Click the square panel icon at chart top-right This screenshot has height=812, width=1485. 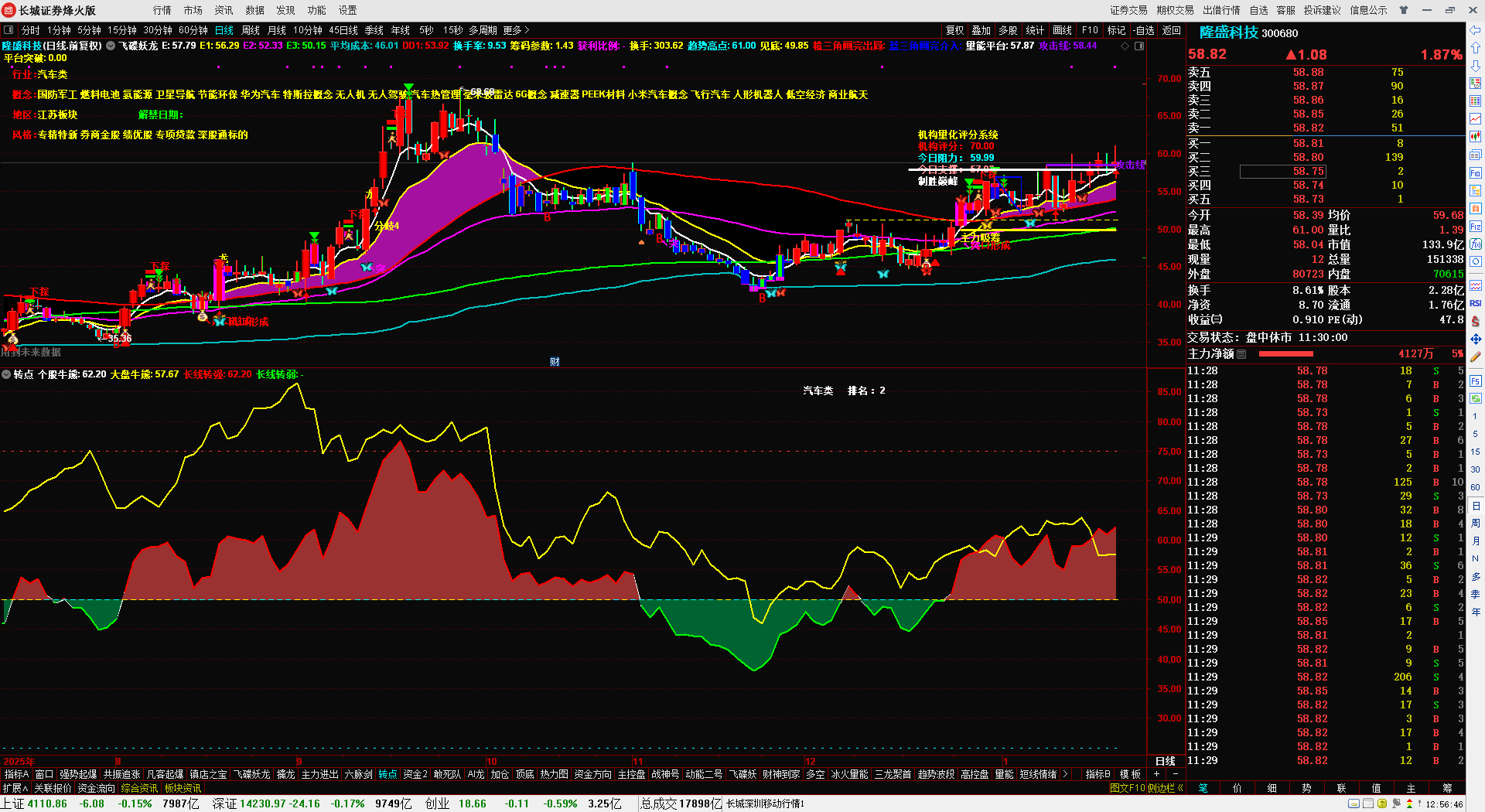[1138, 46]
